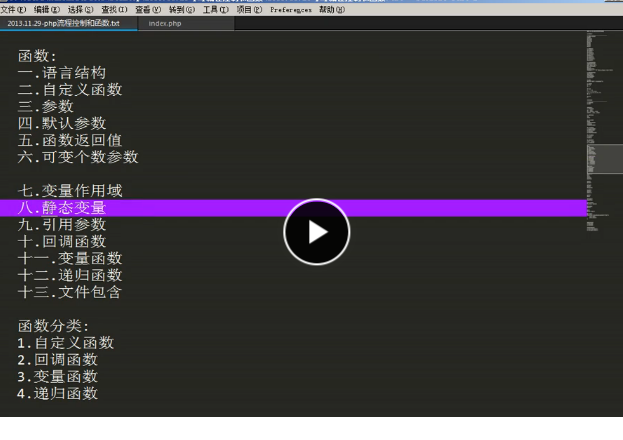This screenshot has width=623, height=440.
Task: Open the 工具 menu
Action: coord(216,10)
